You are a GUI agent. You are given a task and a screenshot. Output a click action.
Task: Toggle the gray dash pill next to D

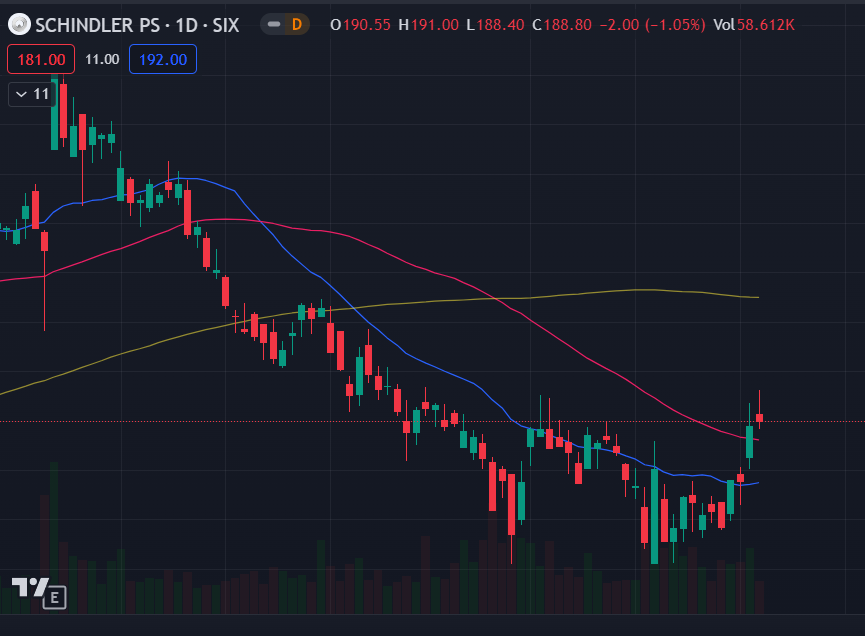pyautogui.click(x=274, y=24)
